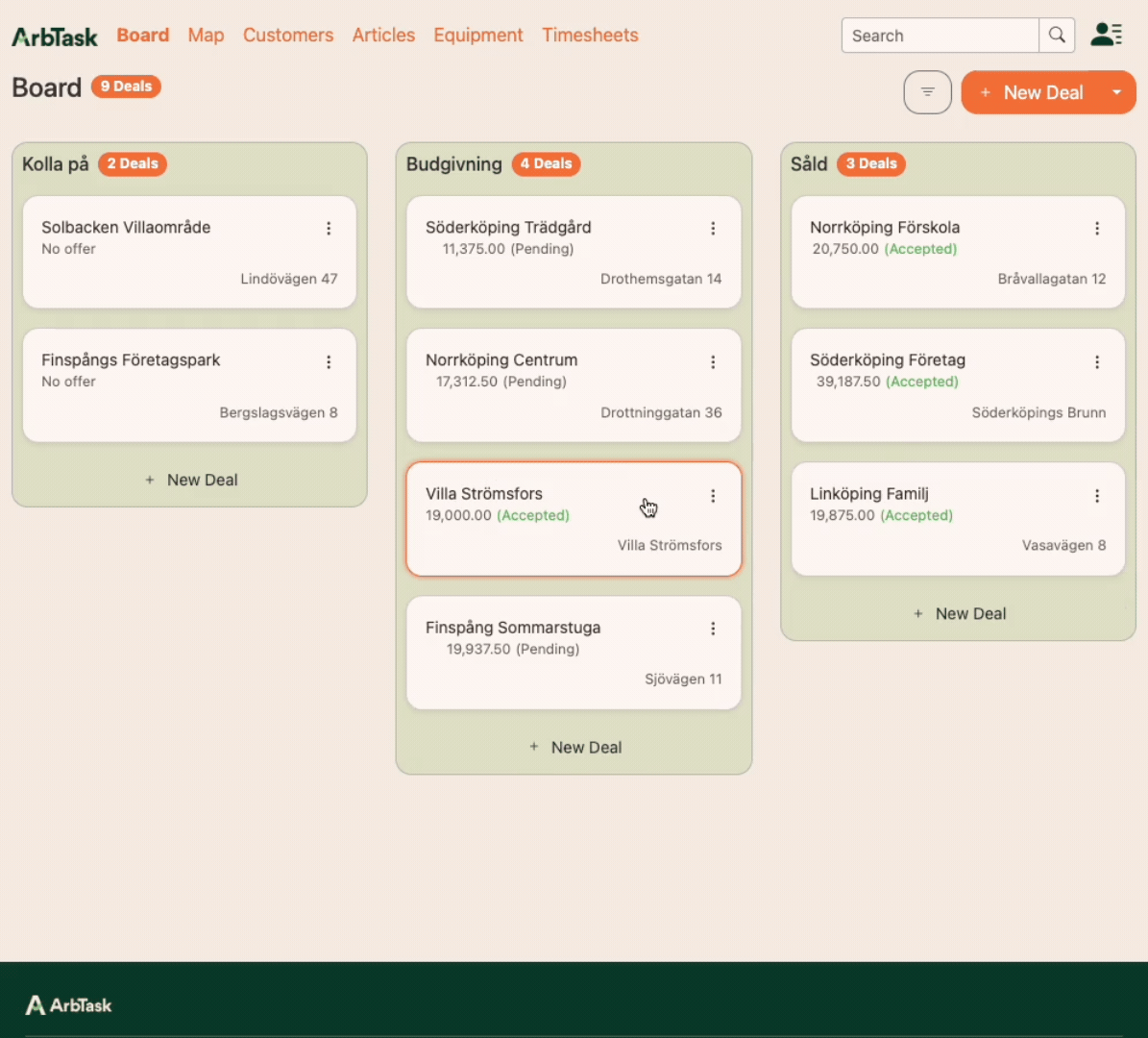Open options menu for Solbacken Villaområde card

[x=329, y=229]
